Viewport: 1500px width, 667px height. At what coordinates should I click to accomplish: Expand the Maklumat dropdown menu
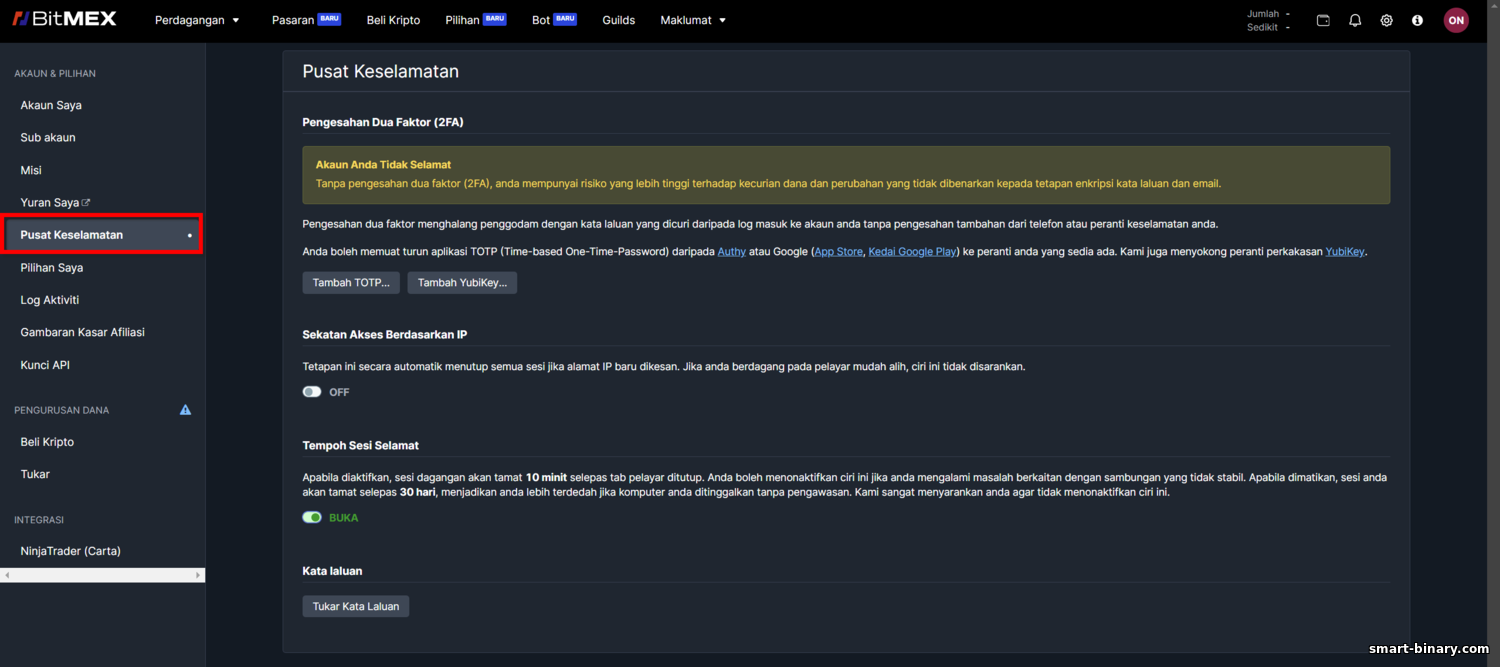coord(694,20)
